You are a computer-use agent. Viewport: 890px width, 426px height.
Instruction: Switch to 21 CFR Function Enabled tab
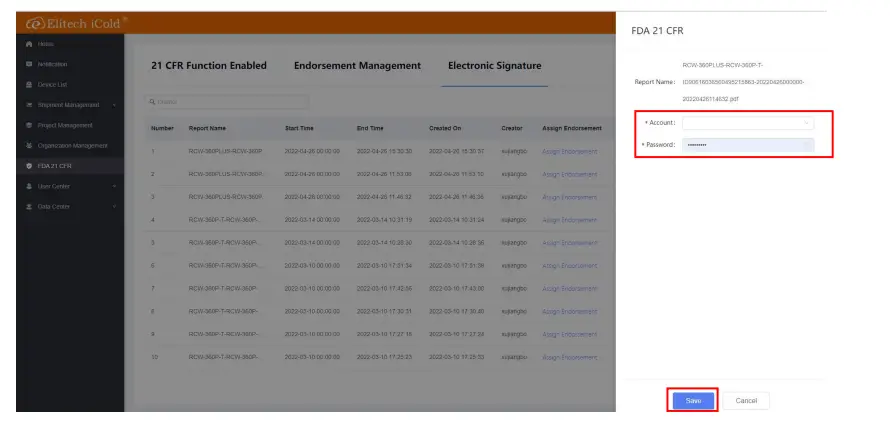(209, 66)
